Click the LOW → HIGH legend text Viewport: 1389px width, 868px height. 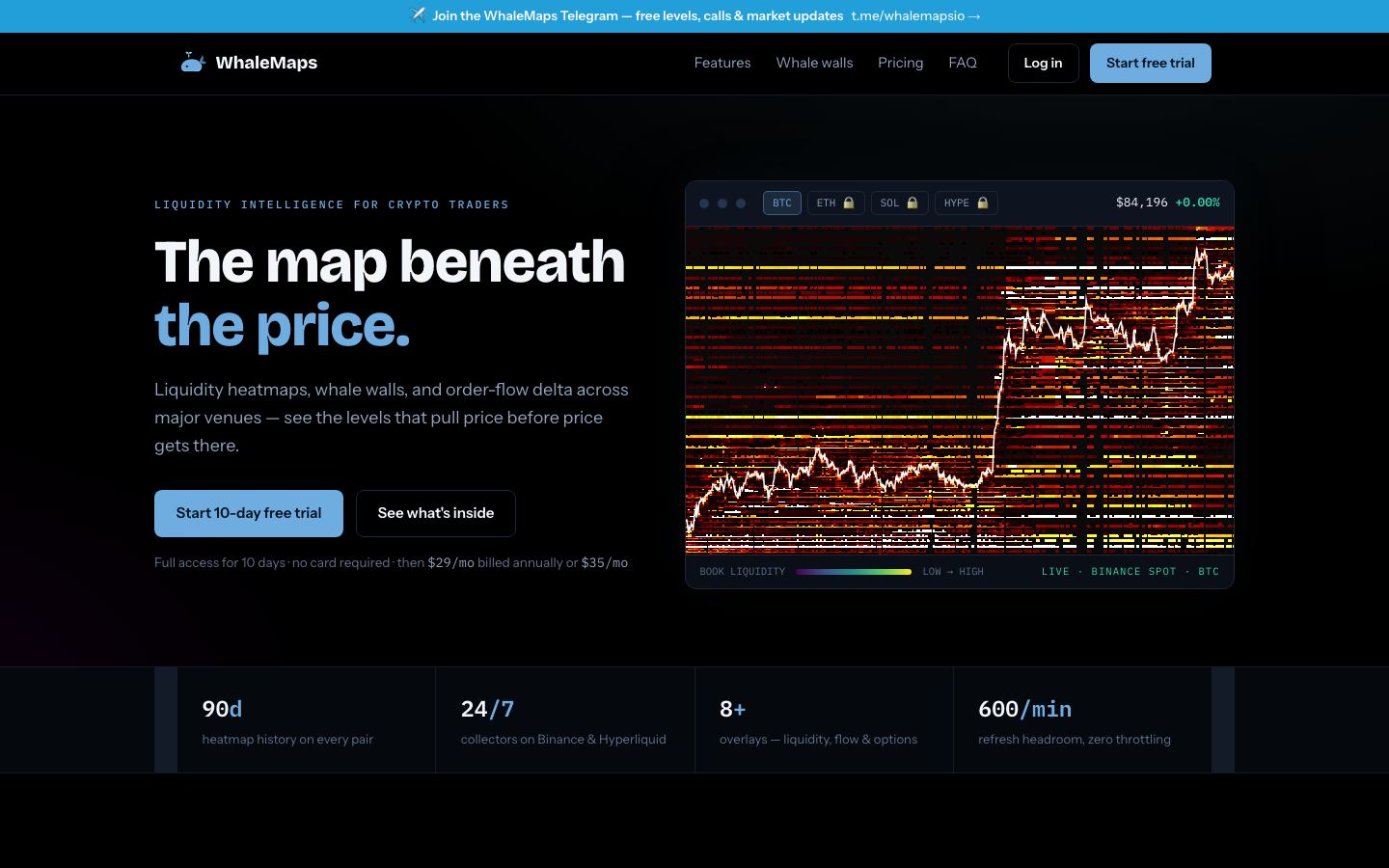point(953,572)
